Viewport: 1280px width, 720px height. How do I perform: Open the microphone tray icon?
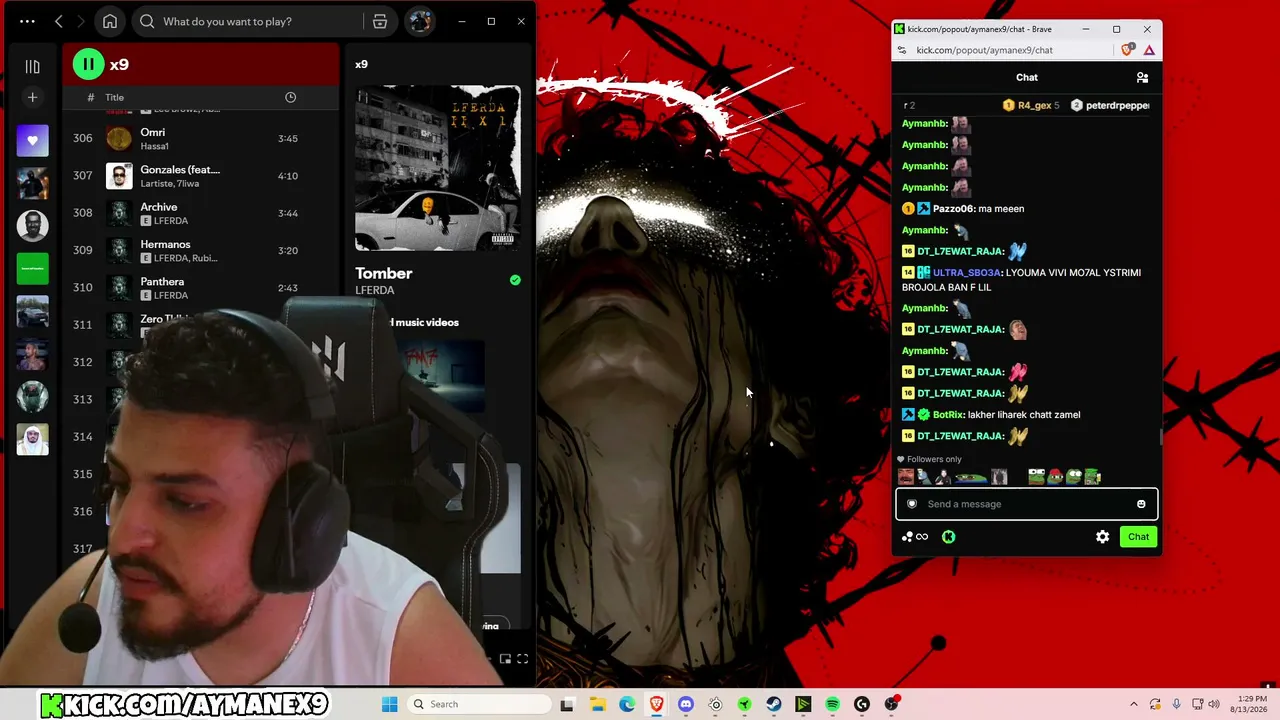[x=1177, y=704]
